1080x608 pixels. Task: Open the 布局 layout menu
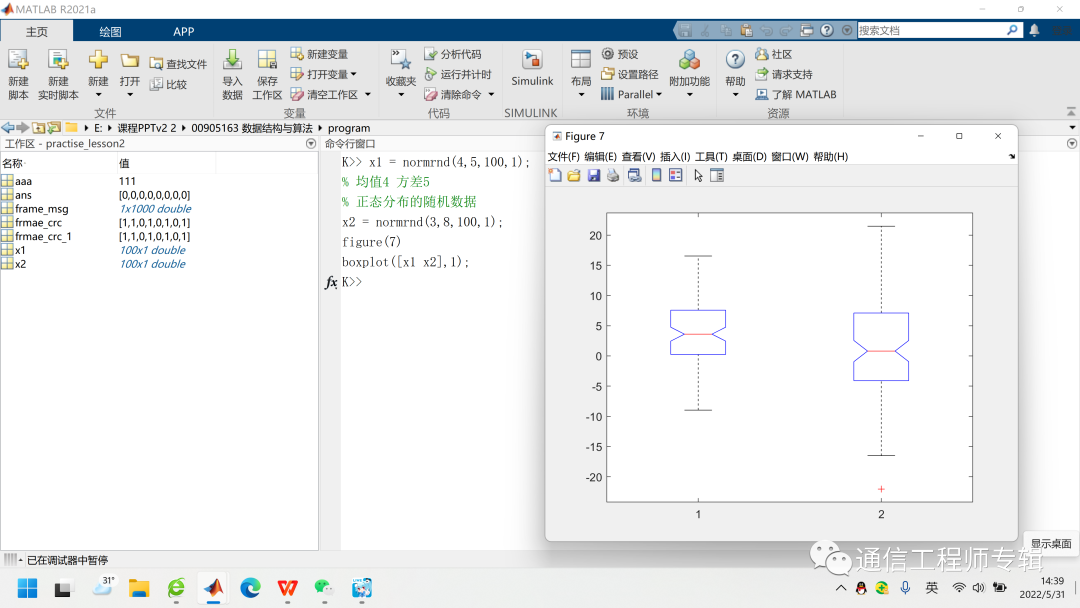pos(581,74)
